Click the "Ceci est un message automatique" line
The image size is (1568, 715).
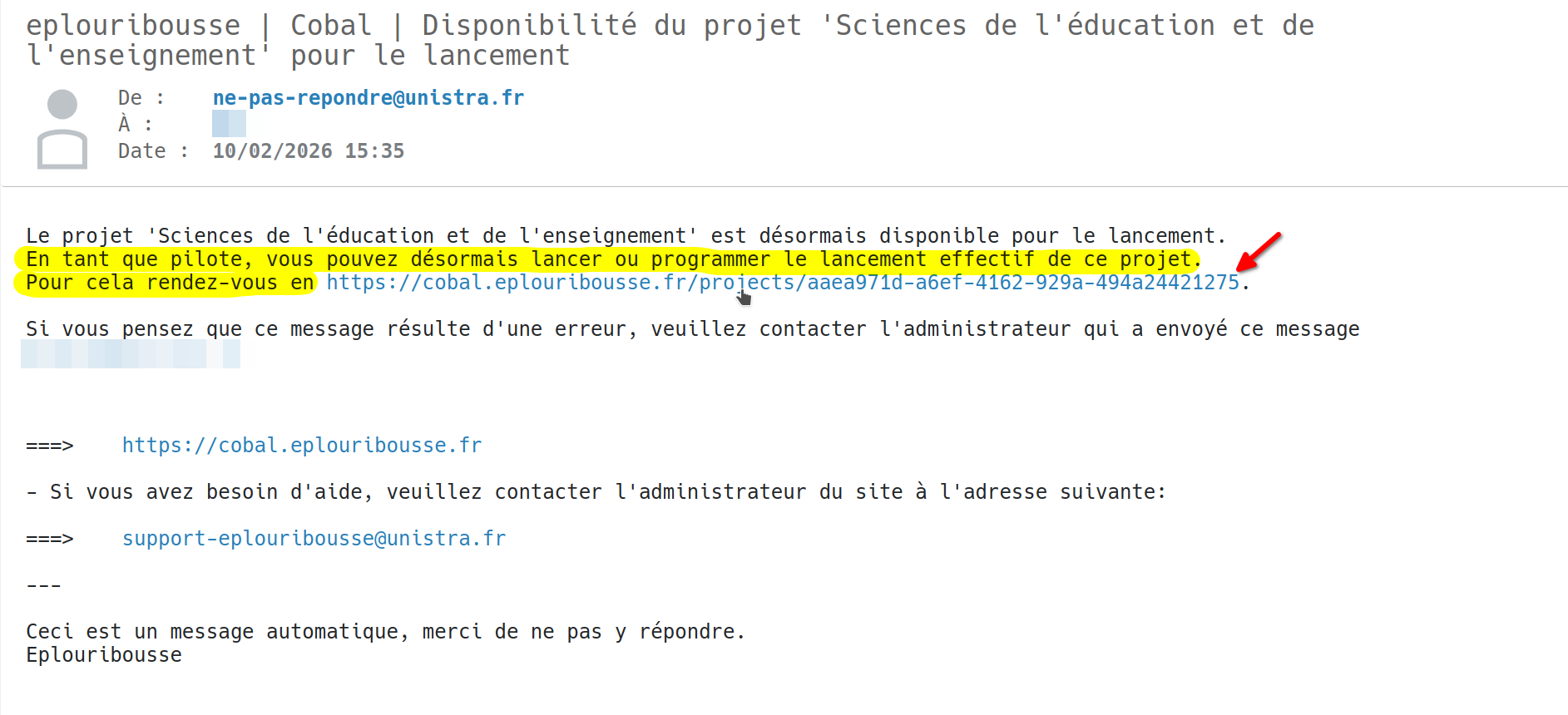coord(385,632)
